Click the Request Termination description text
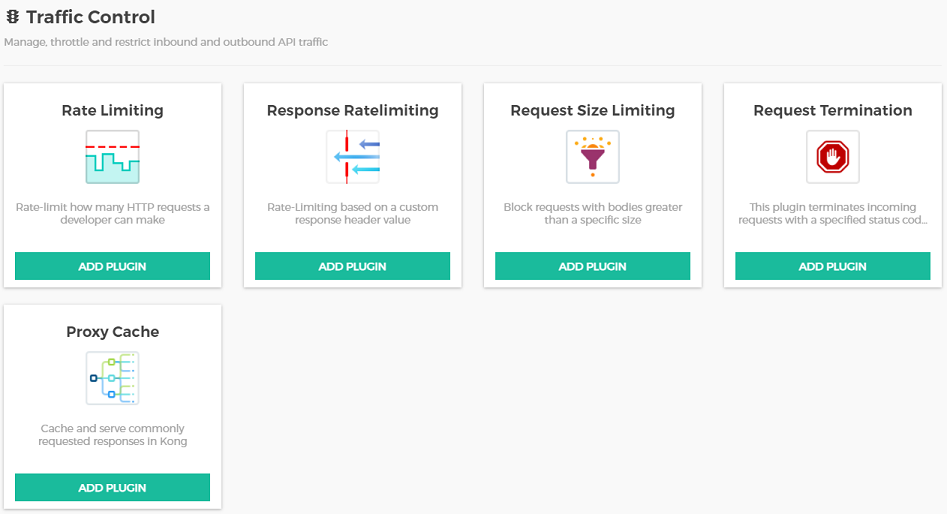The height and width of the screenshot is (514, 947). [x=832, y=213]
